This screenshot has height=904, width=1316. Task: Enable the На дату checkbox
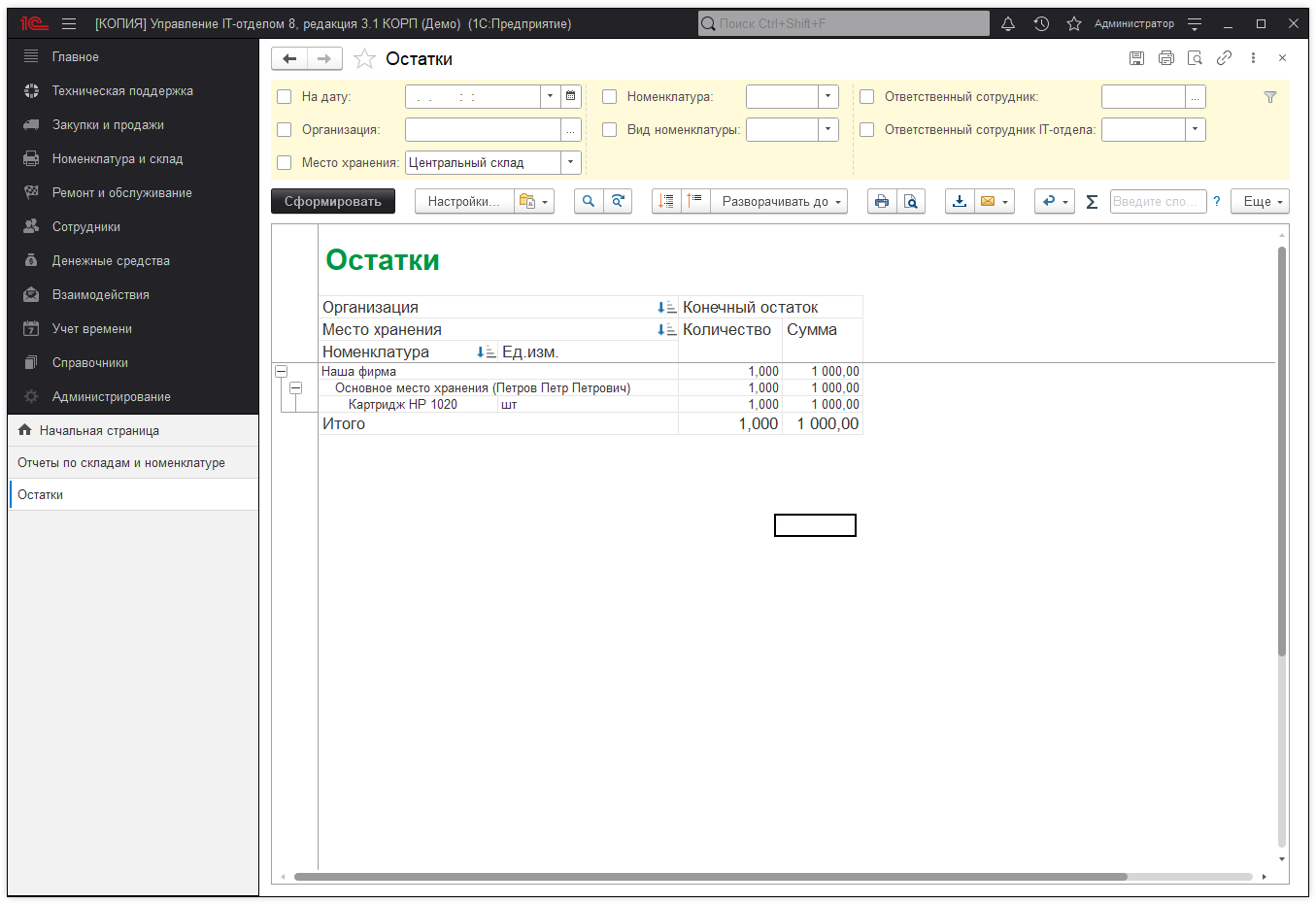(x=285, y=96)
